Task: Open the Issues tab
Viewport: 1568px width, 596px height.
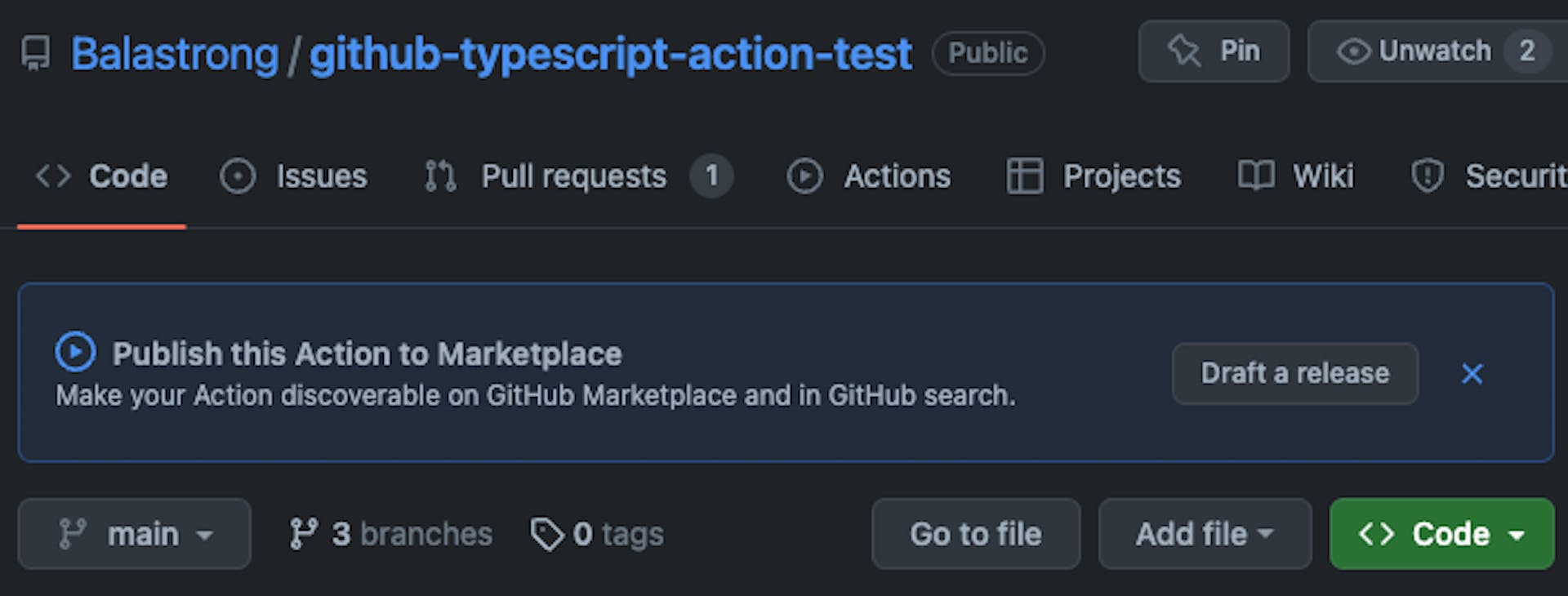Action: 294,176
